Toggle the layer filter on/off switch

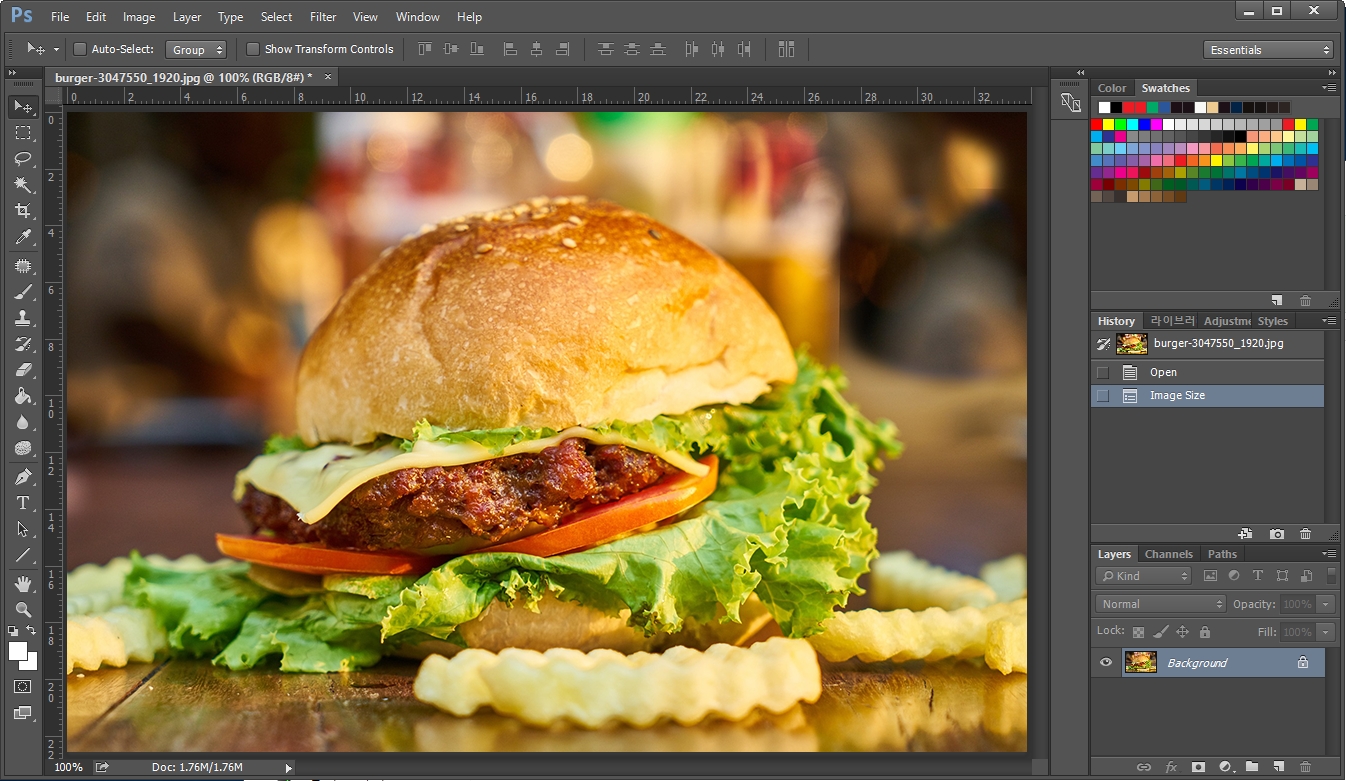click(1331, 576)
